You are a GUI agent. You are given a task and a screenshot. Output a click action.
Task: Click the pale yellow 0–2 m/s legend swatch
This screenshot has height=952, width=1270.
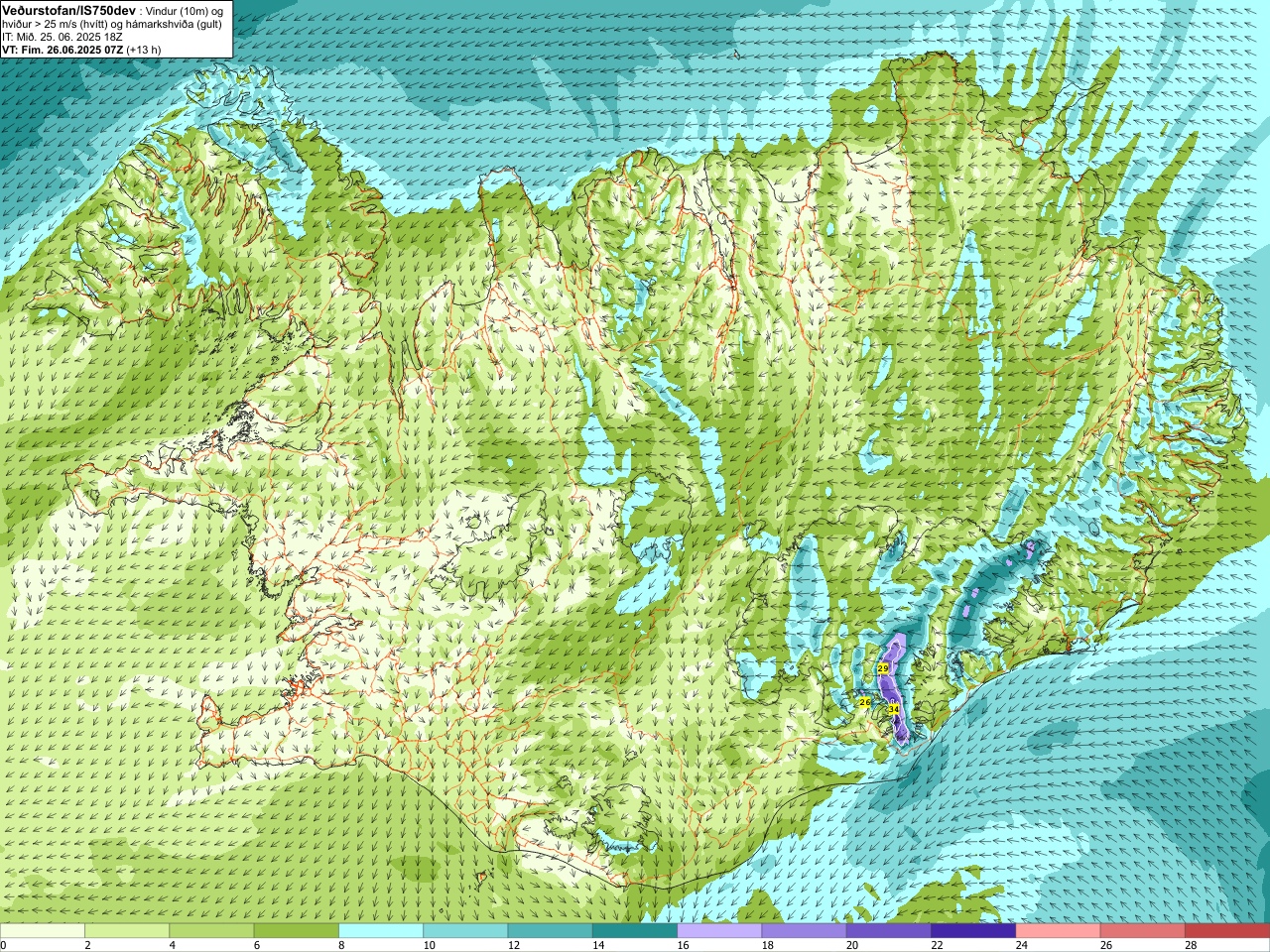pyautogui.click(x=43, y=931)
